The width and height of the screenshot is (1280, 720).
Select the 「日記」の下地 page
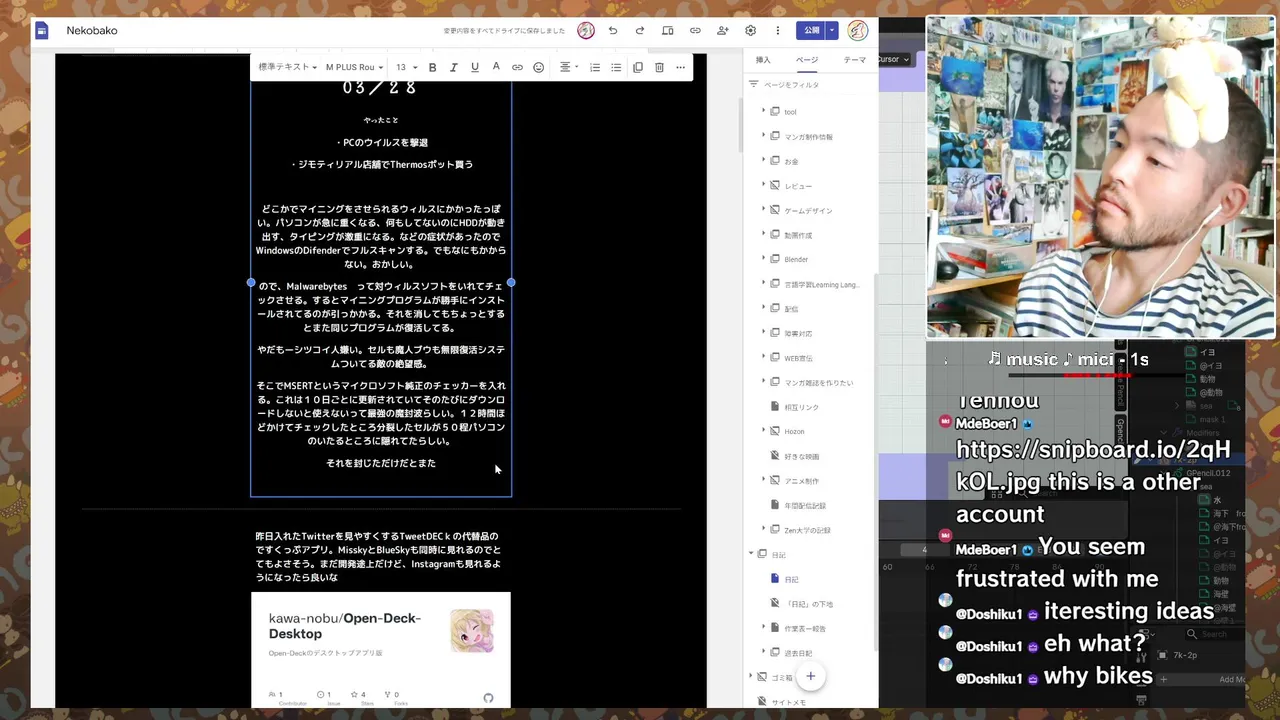[810, 604]
